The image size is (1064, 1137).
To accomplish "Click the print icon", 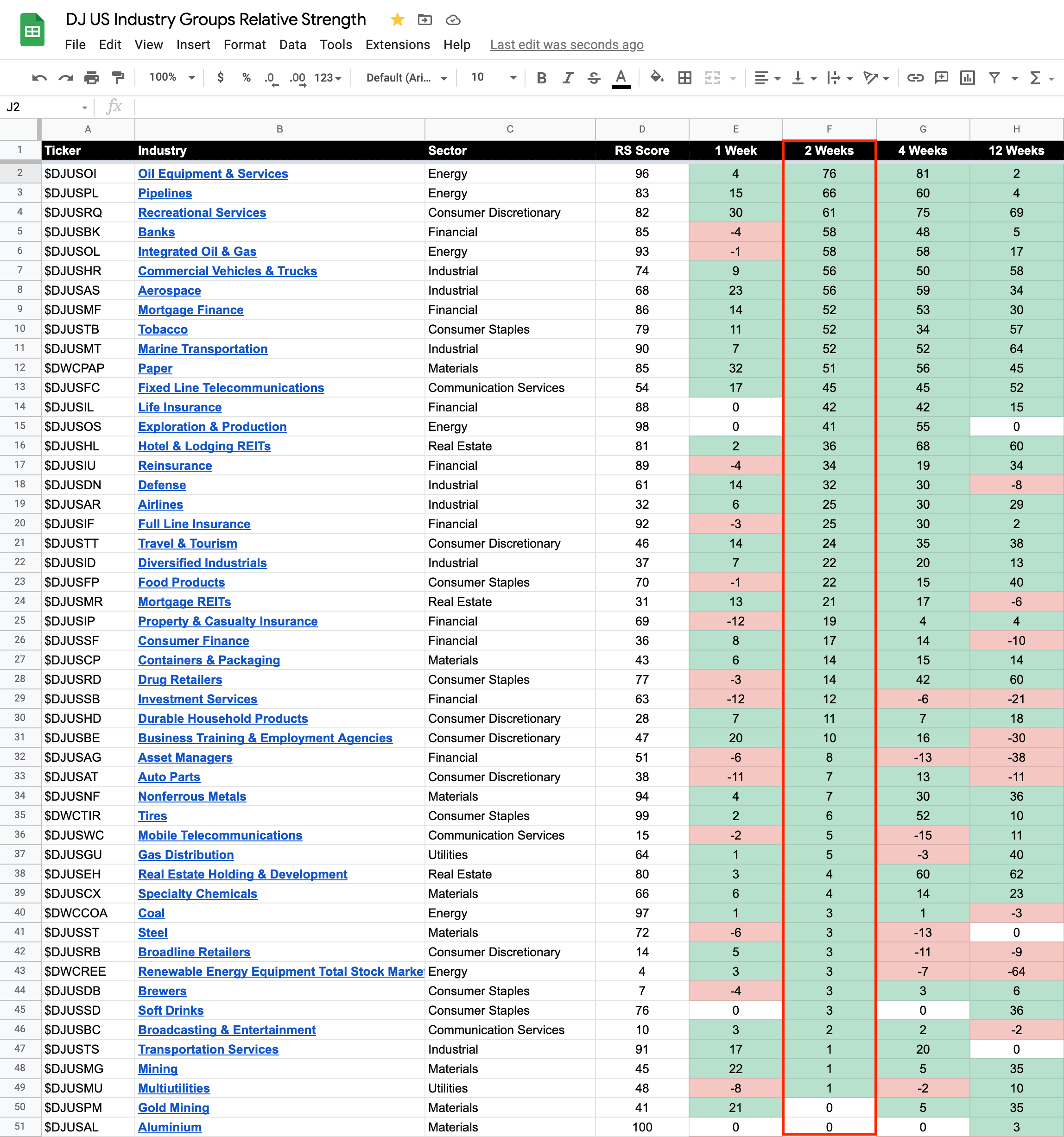I will 92,78.
